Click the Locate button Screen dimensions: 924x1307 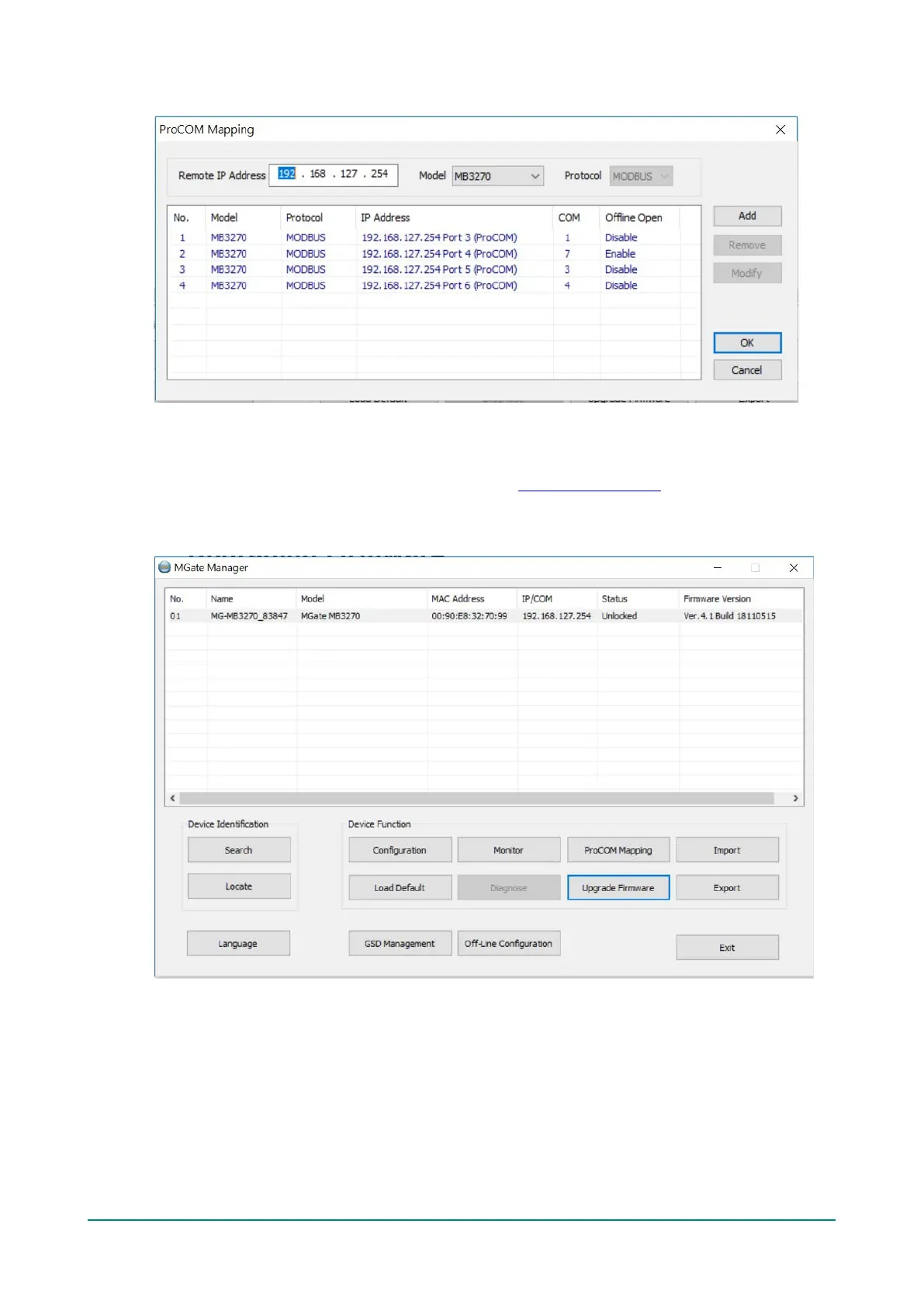(239, 886)
